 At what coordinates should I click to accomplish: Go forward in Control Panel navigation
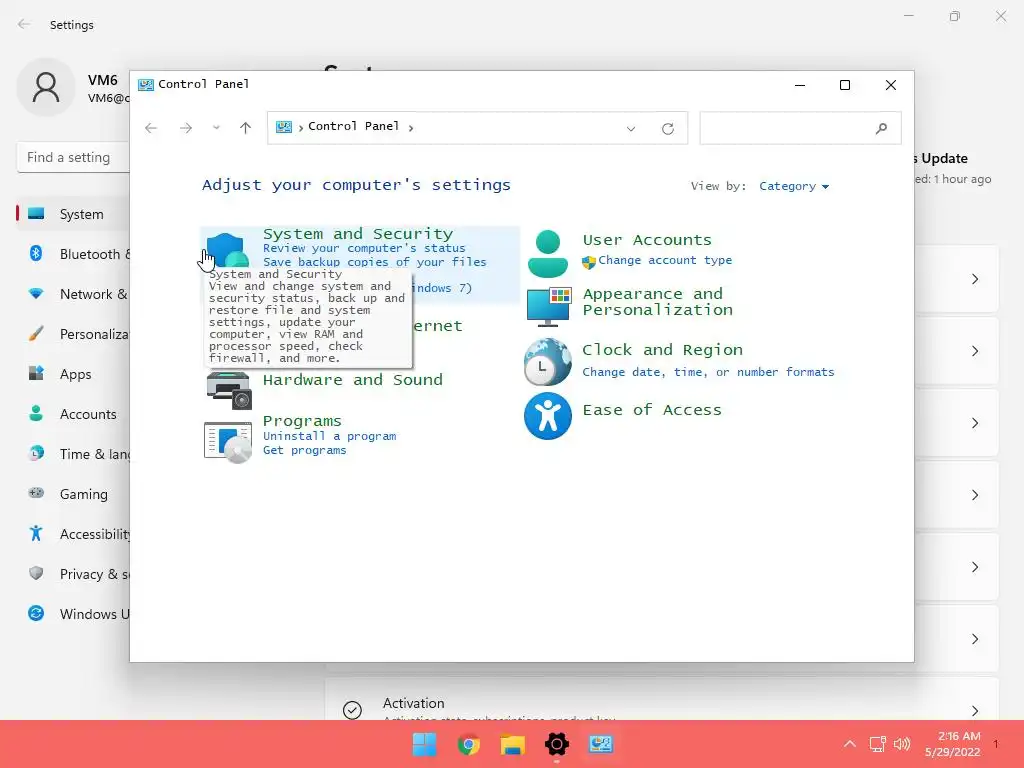185,128
